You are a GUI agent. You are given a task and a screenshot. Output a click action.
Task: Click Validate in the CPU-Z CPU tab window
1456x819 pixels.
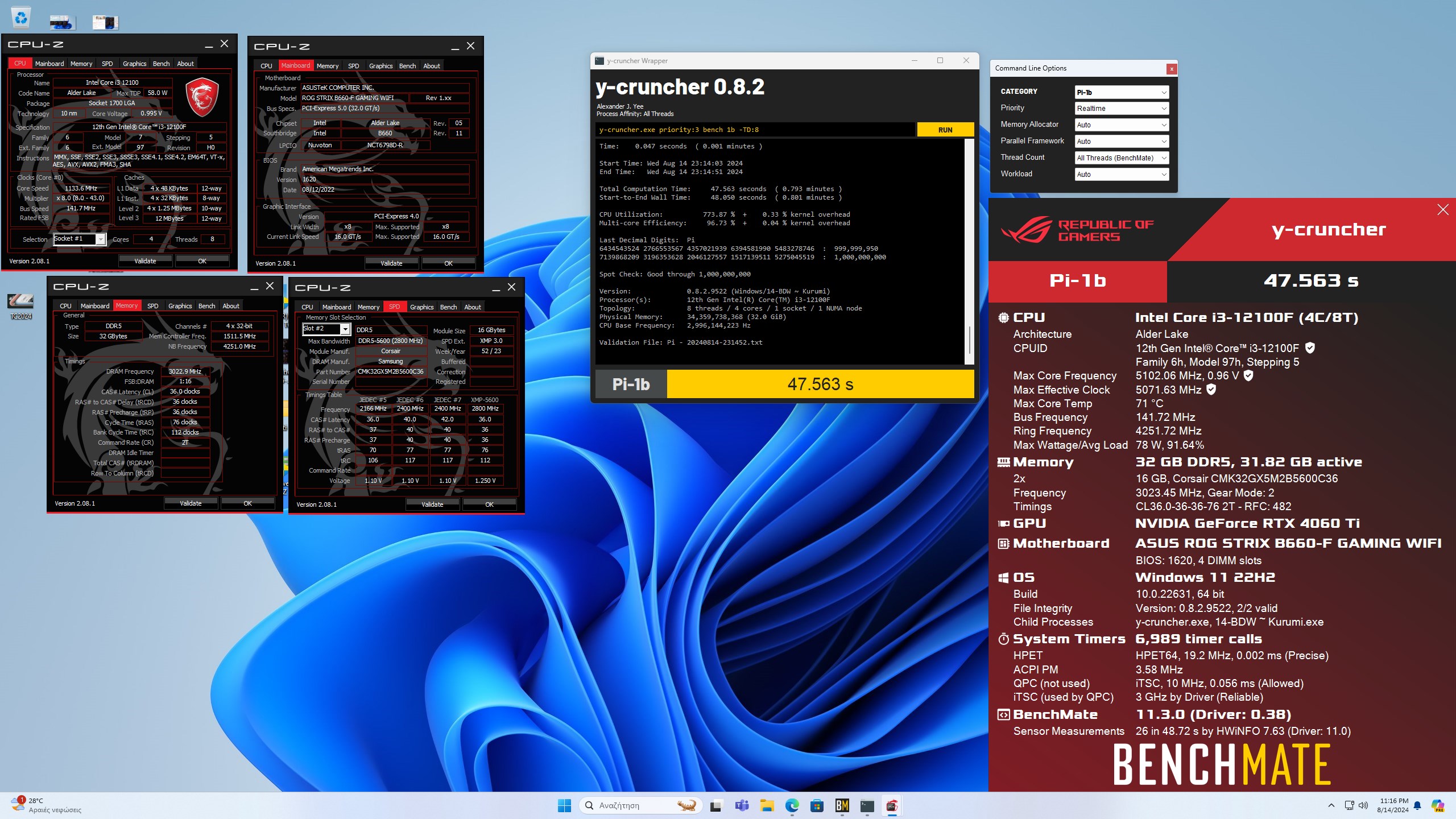145,261
